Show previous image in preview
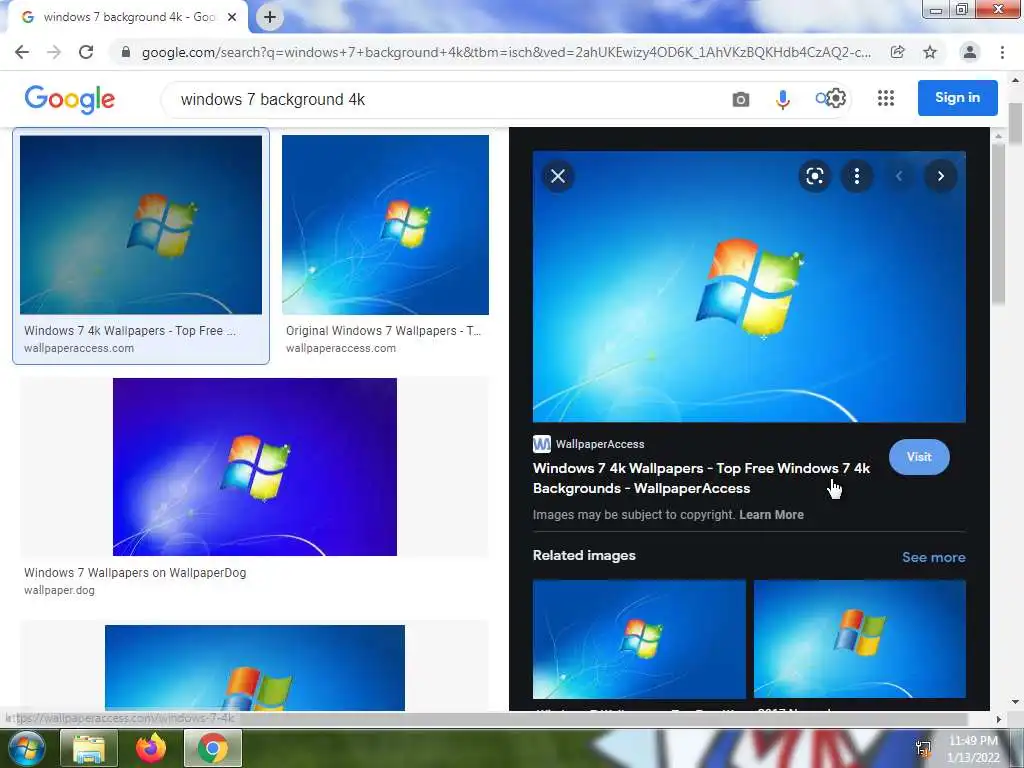1024x768 pixels. coord(899,176)
